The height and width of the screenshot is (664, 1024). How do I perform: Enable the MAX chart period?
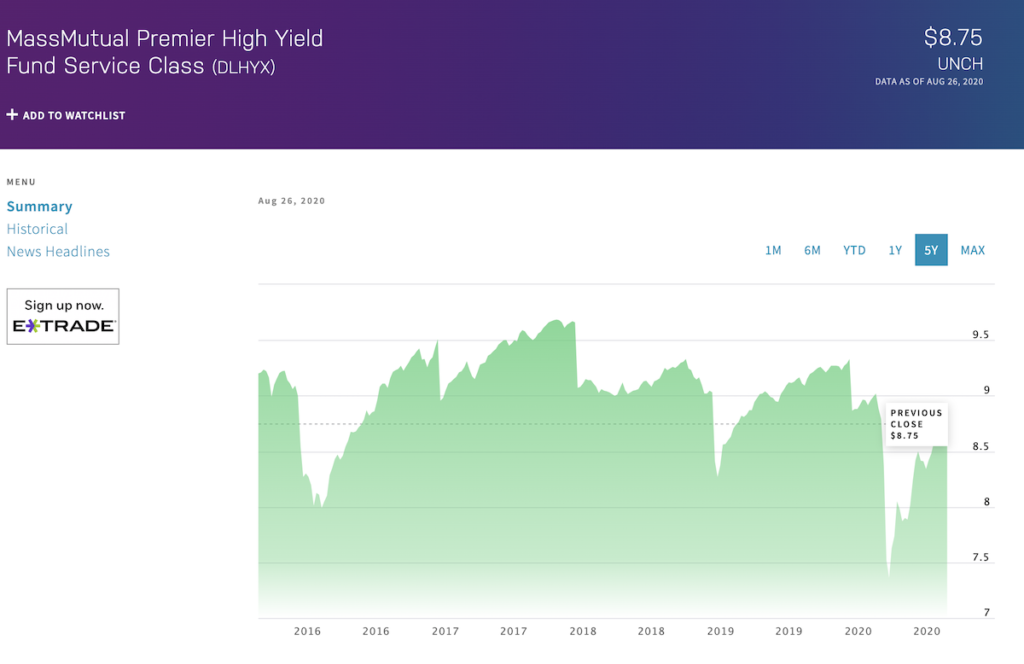tap(972, 250)
